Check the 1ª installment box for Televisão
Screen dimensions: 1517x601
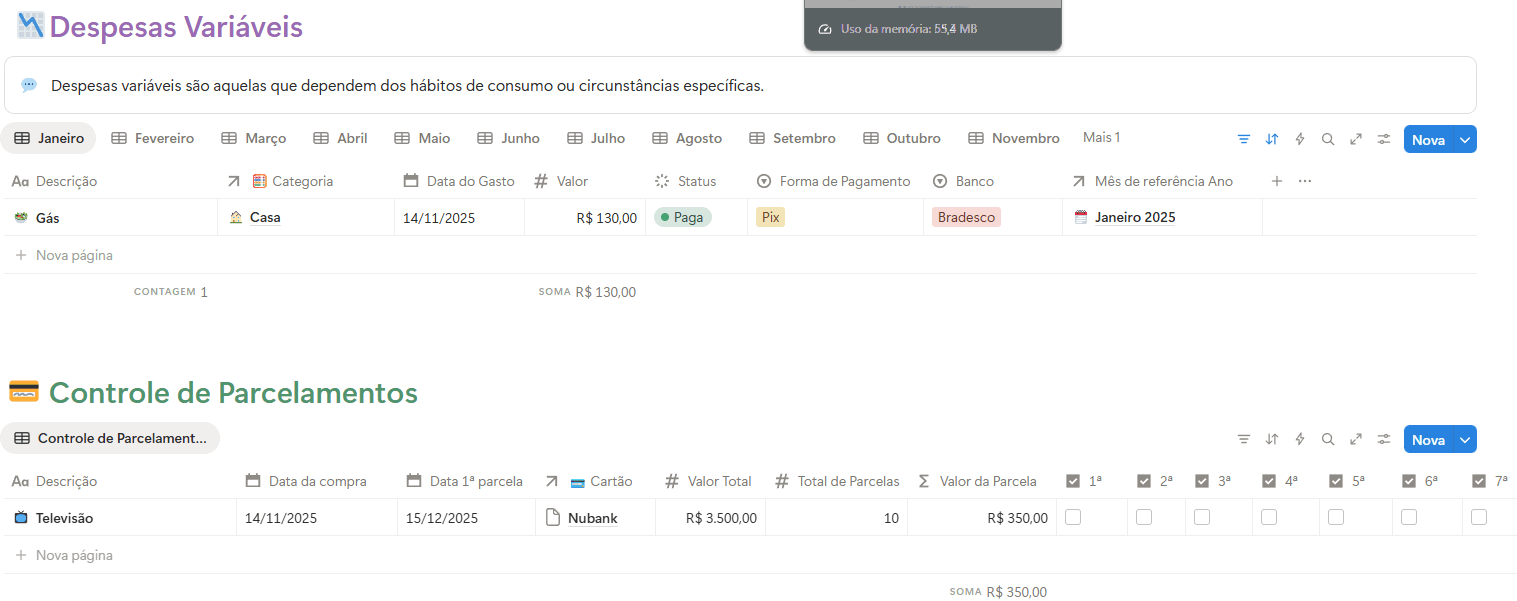[x=1073, y=517]
